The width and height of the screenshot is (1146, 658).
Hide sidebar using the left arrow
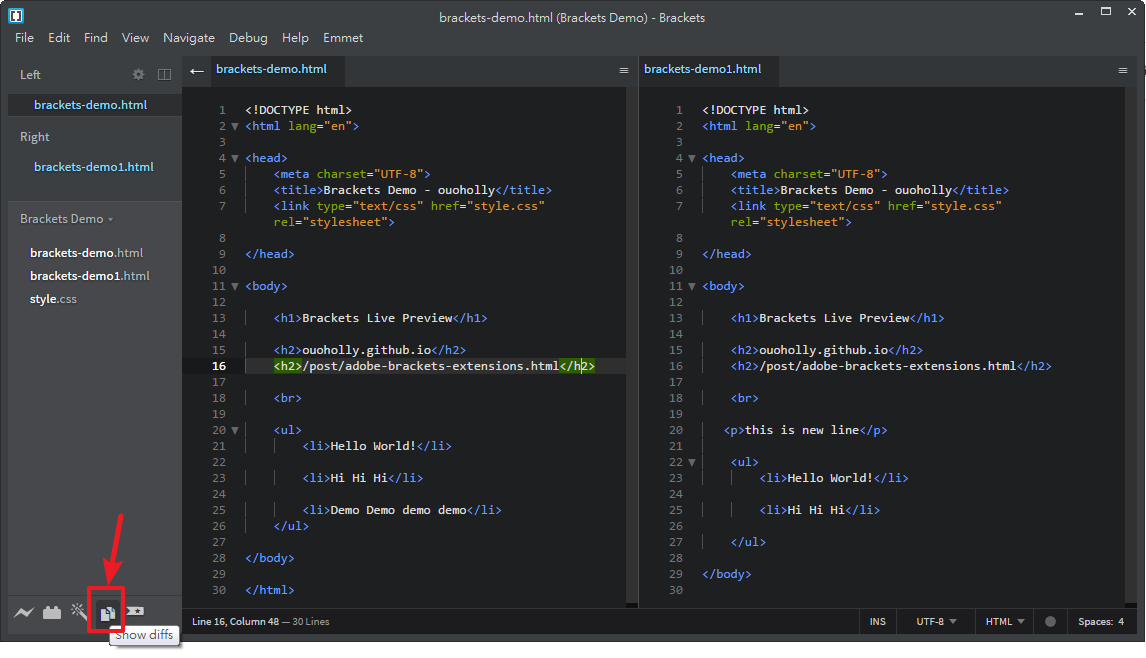(197, 70)
